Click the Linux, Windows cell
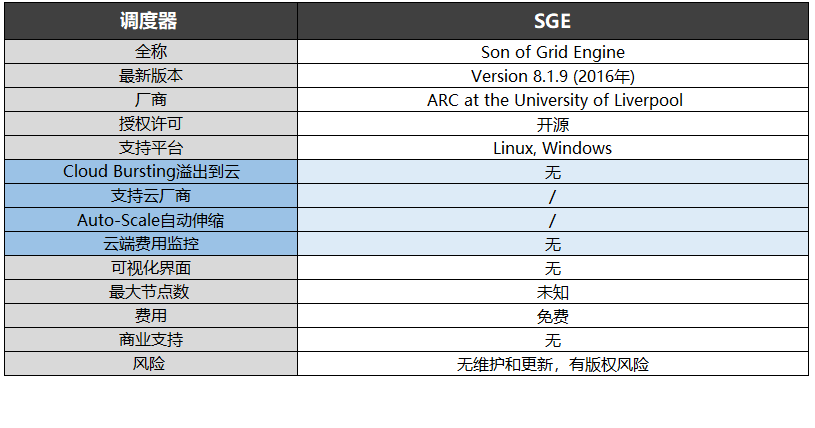This screenshot has height=428, width=815. click(552, 148)
